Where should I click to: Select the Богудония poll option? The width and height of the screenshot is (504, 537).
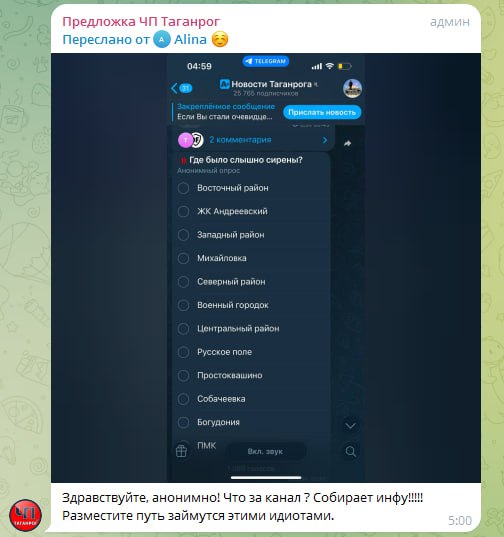click(251, 422)
